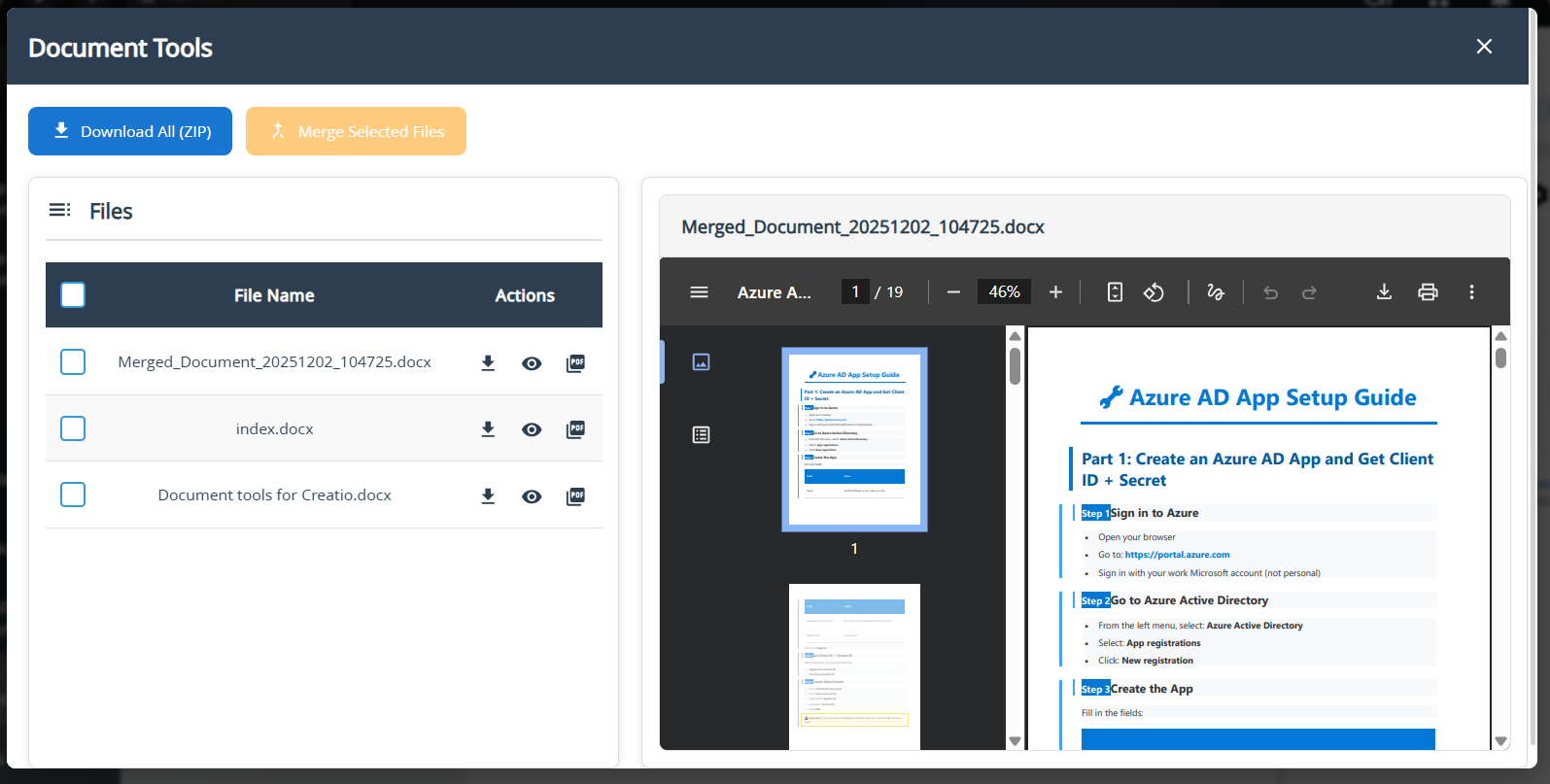Screen dimensions: 1550x784
Task: Select the thumbnails view in sidebar
Action: pos(701,362)
